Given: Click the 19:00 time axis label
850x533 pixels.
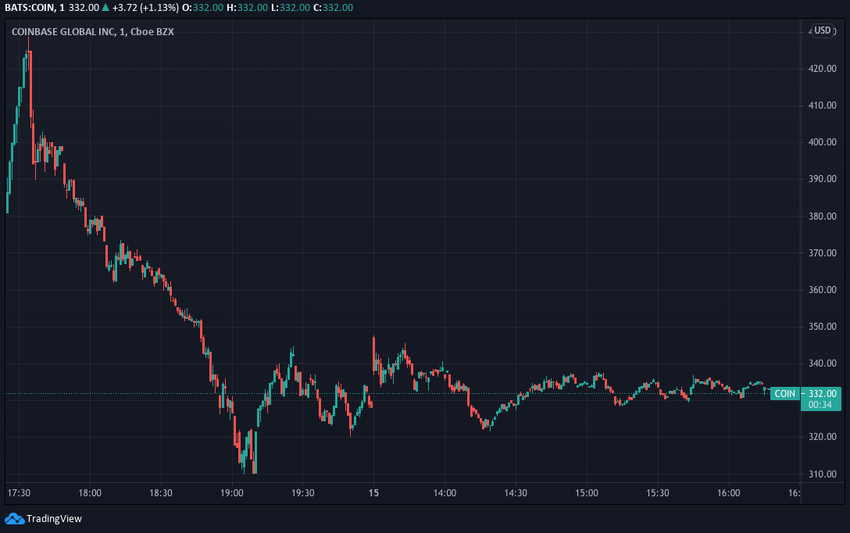Looking at the screenshot, I should coord(232,493).
